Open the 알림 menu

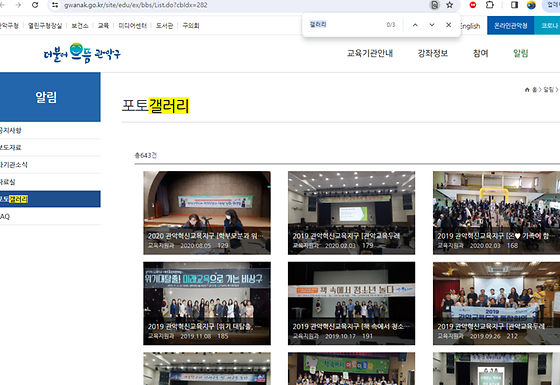pos(520,53)
